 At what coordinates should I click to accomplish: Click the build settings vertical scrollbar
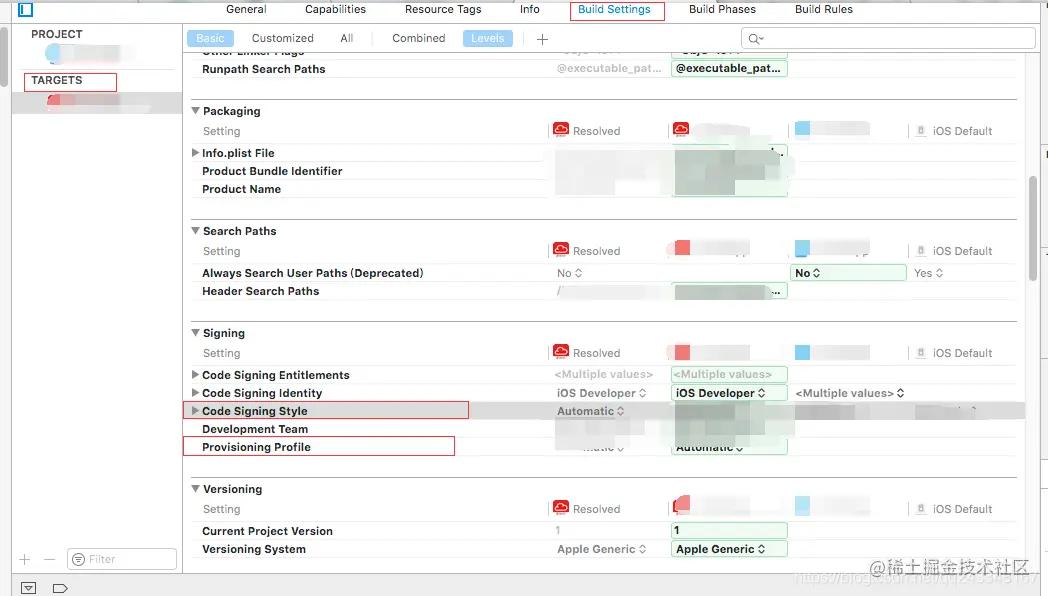click(x=1033, y=227)
